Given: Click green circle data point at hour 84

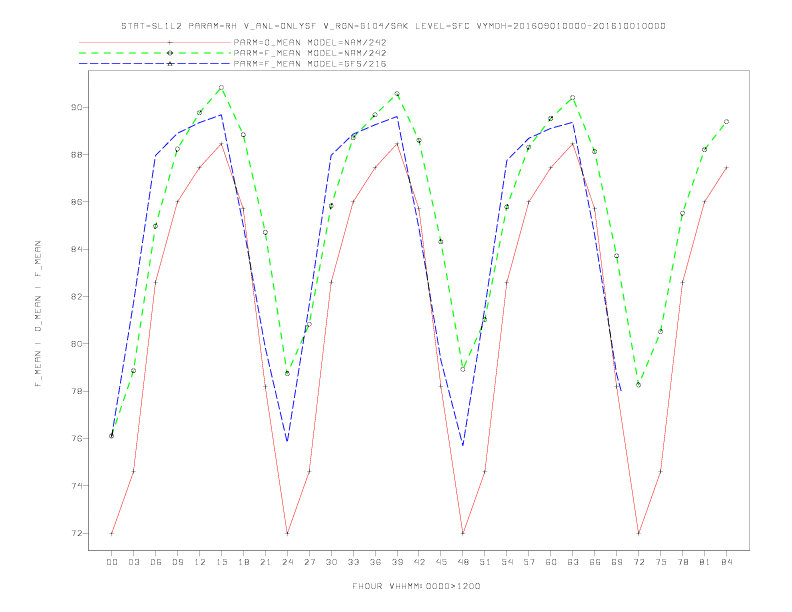Looking at the screenshot, I should coord(726,122).
